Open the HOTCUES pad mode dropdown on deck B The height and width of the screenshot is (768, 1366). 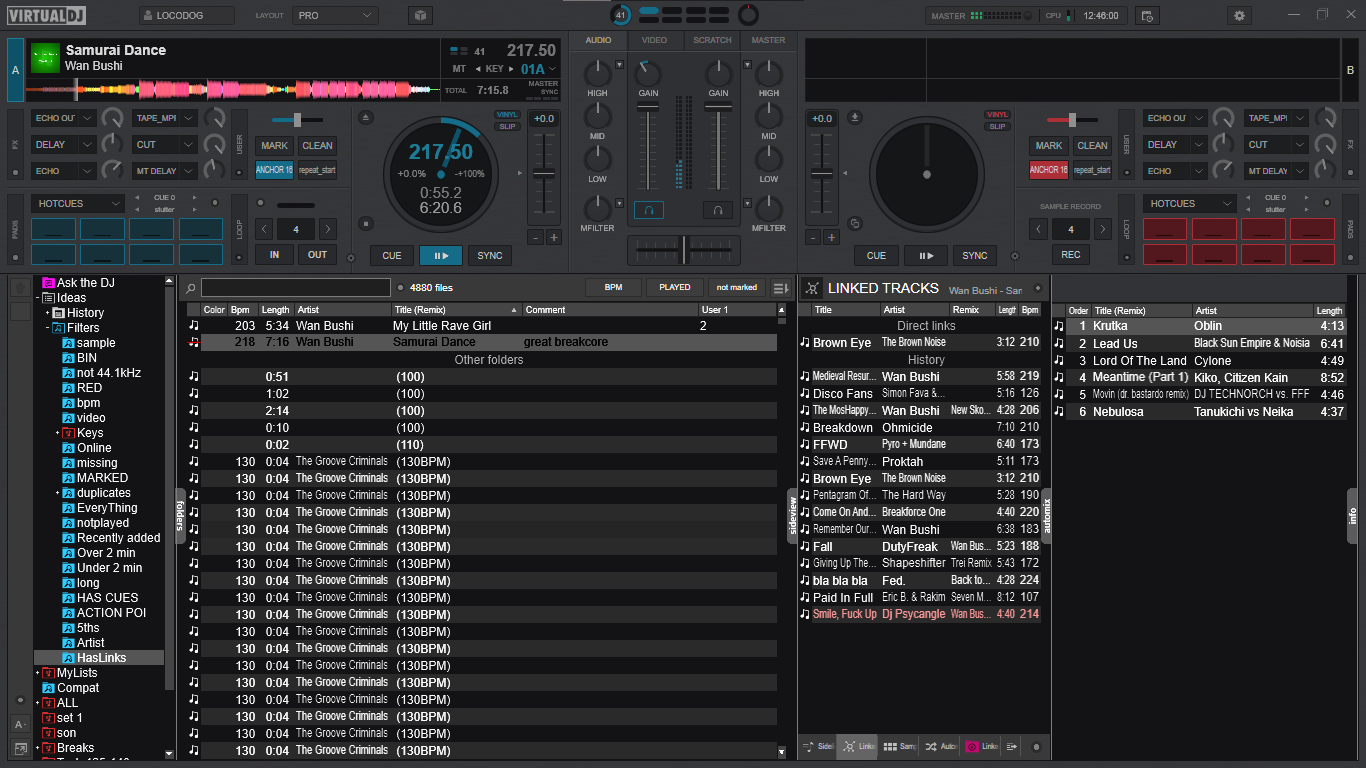(x=1191, y=203)
